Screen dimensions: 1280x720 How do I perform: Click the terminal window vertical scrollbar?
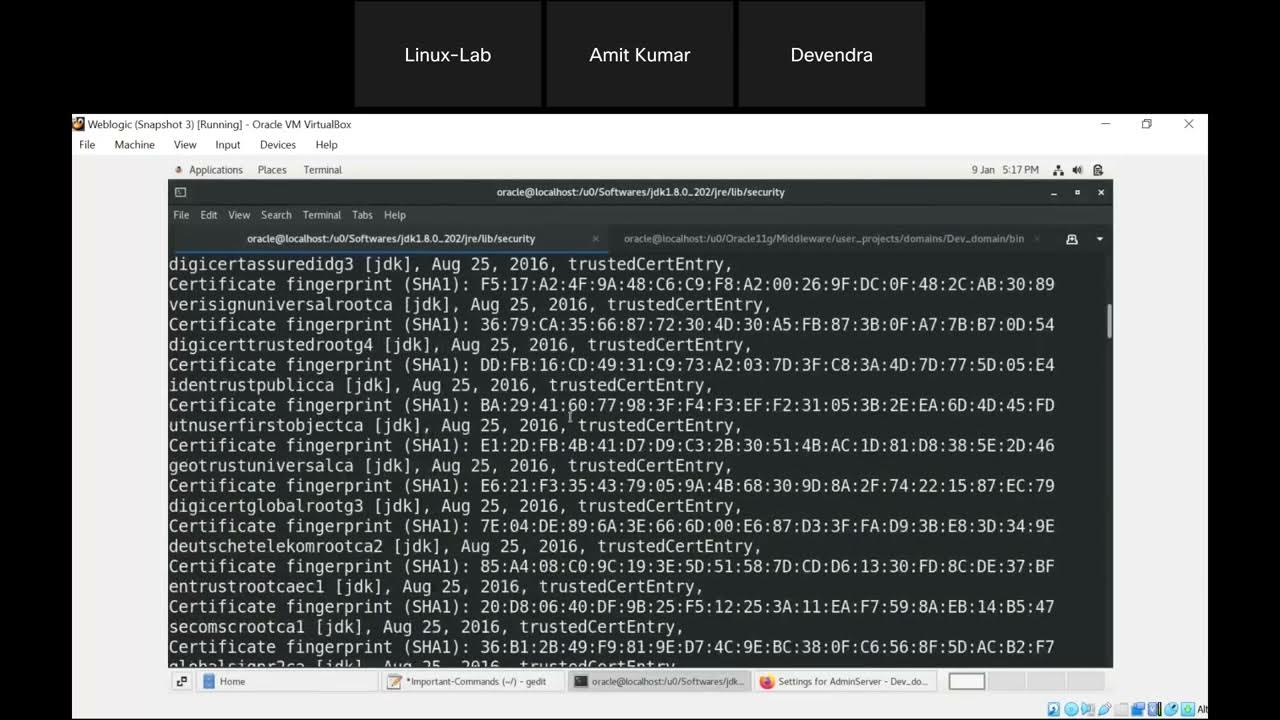point(1108,320)
